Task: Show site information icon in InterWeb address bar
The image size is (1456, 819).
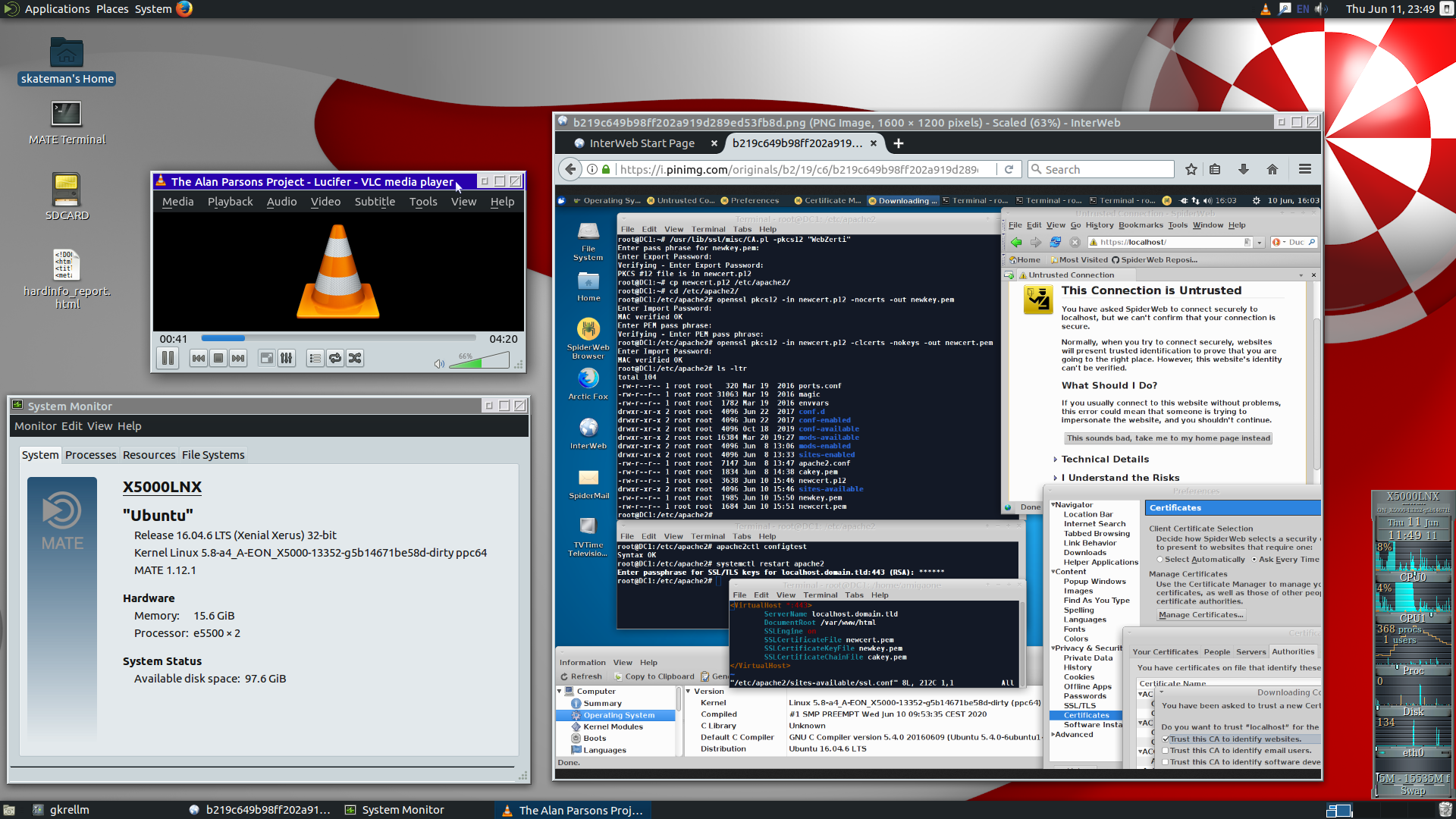Action: (x=592, y=170)
